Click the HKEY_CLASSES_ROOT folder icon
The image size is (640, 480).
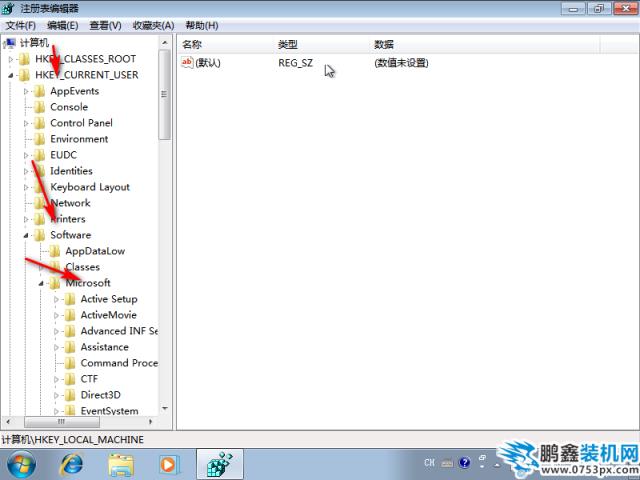[24, 59]
